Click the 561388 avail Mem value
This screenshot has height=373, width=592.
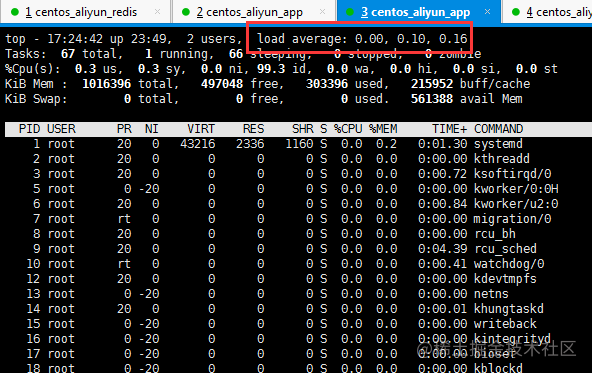432,99
